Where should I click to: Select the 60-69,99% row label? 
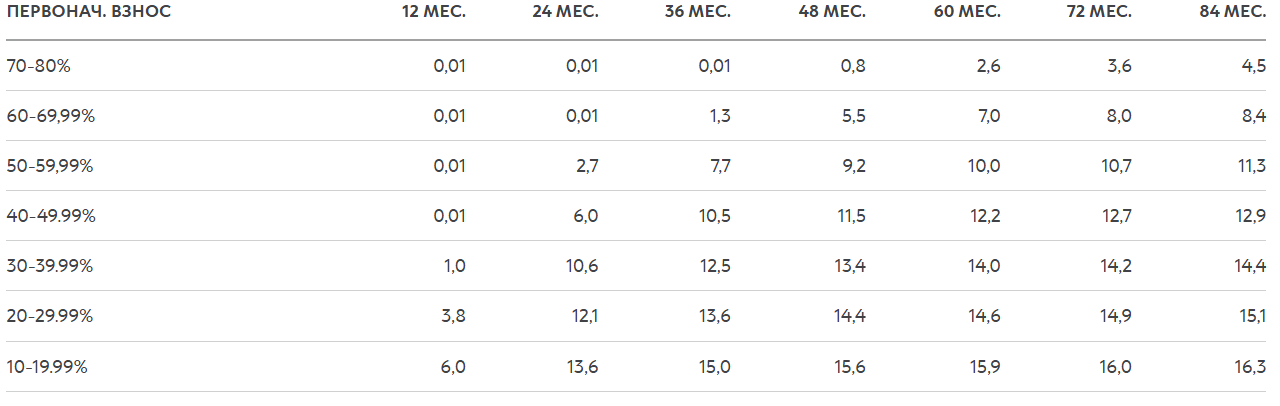click(x=50, y=116)
